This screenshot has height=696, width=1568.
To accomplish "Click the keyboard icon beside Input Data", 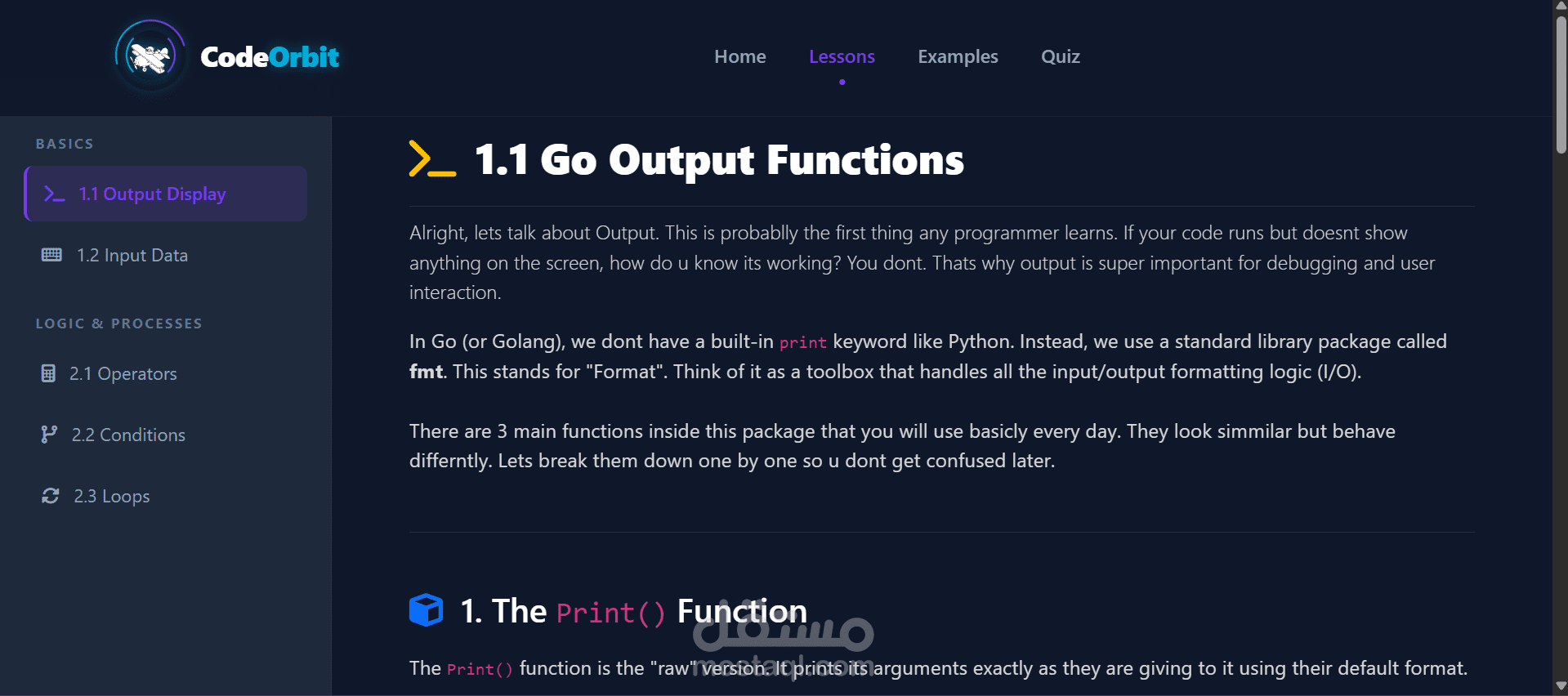I will click(51, 255).
